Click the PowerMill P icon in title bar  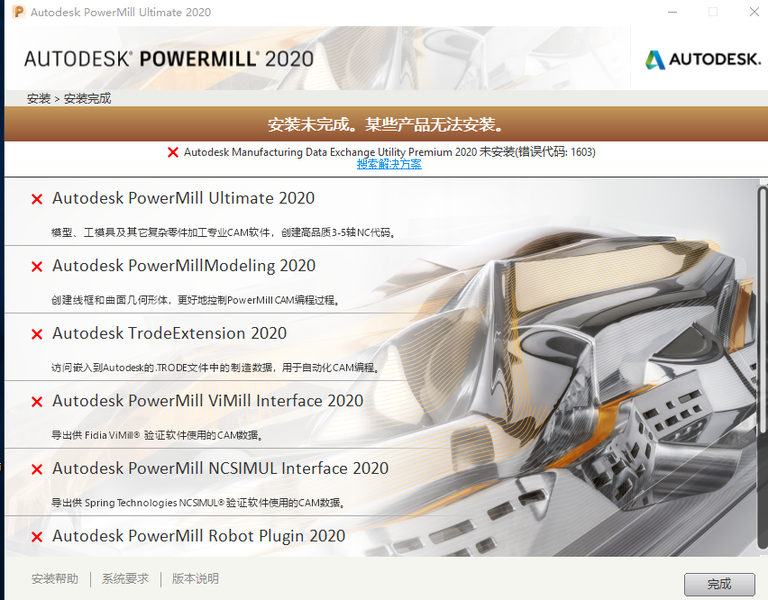click(x=19, y=12)
